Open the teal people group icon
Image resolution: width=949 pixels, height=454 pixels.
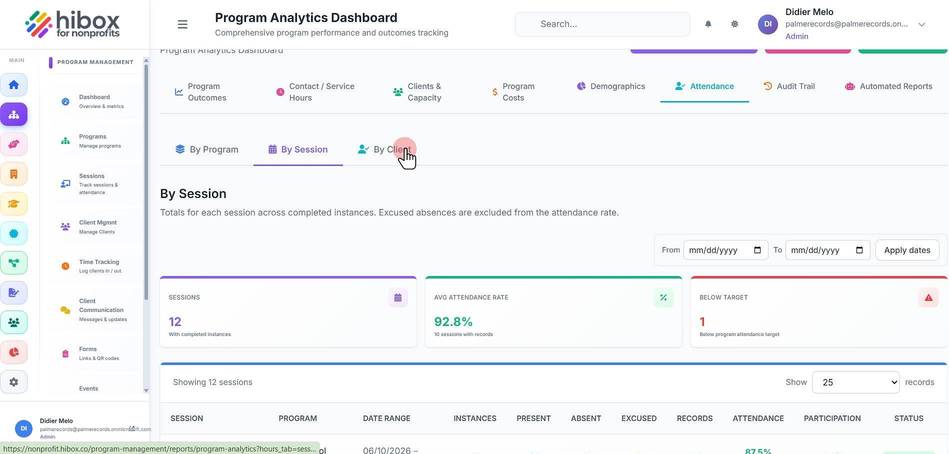(14, 322)
